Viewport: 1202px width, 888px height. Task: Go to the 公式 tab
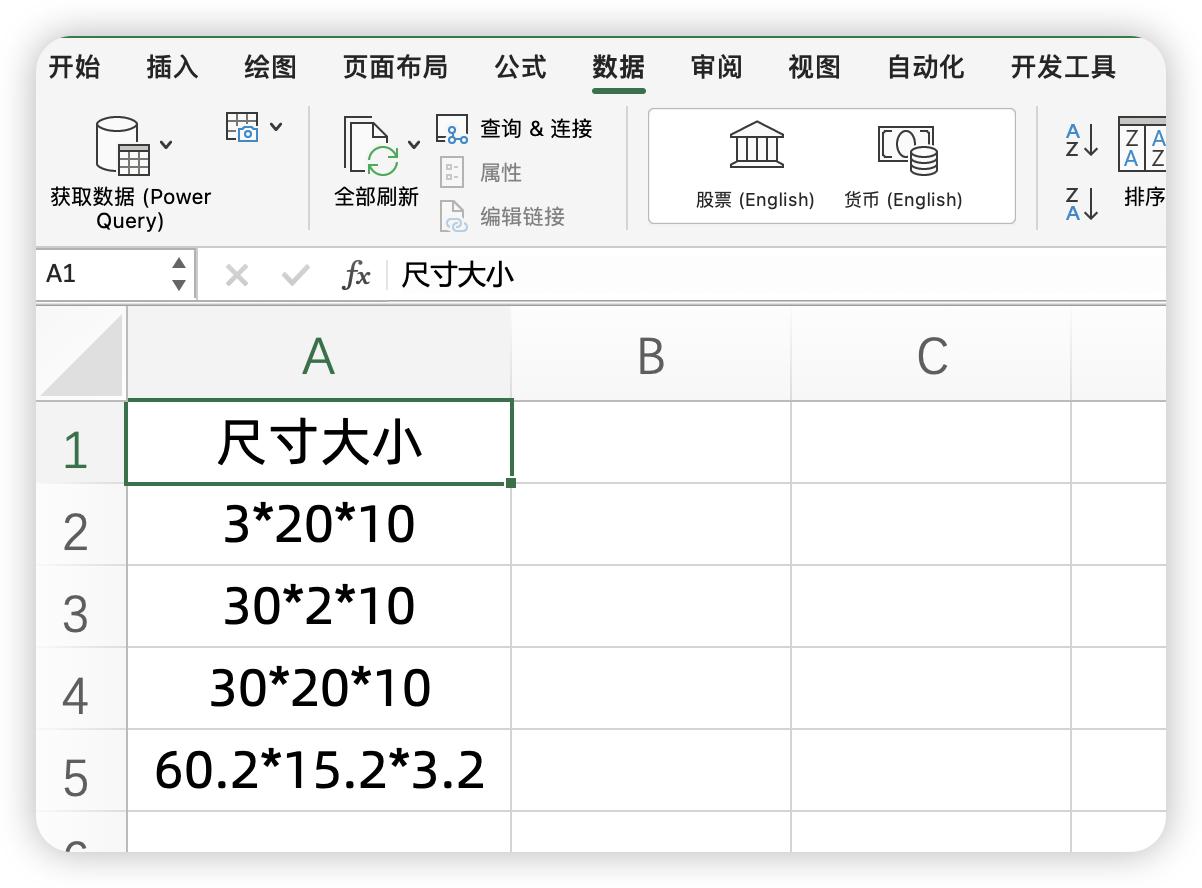pyautogui.click(x=520, y=67)
